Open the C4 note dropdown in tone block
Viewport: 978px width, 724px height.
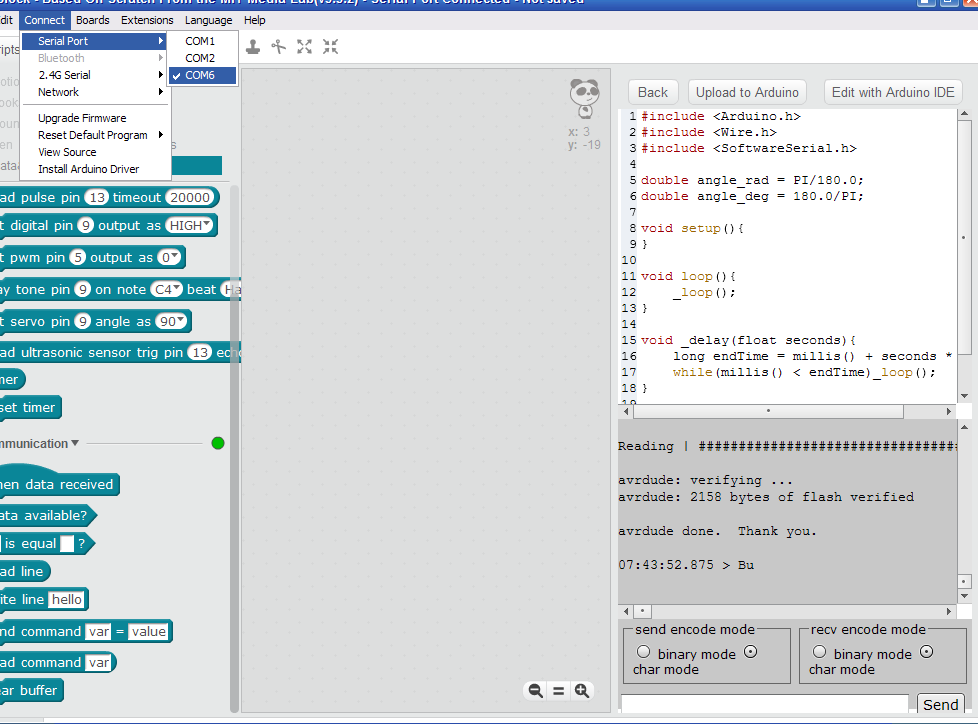166,290
